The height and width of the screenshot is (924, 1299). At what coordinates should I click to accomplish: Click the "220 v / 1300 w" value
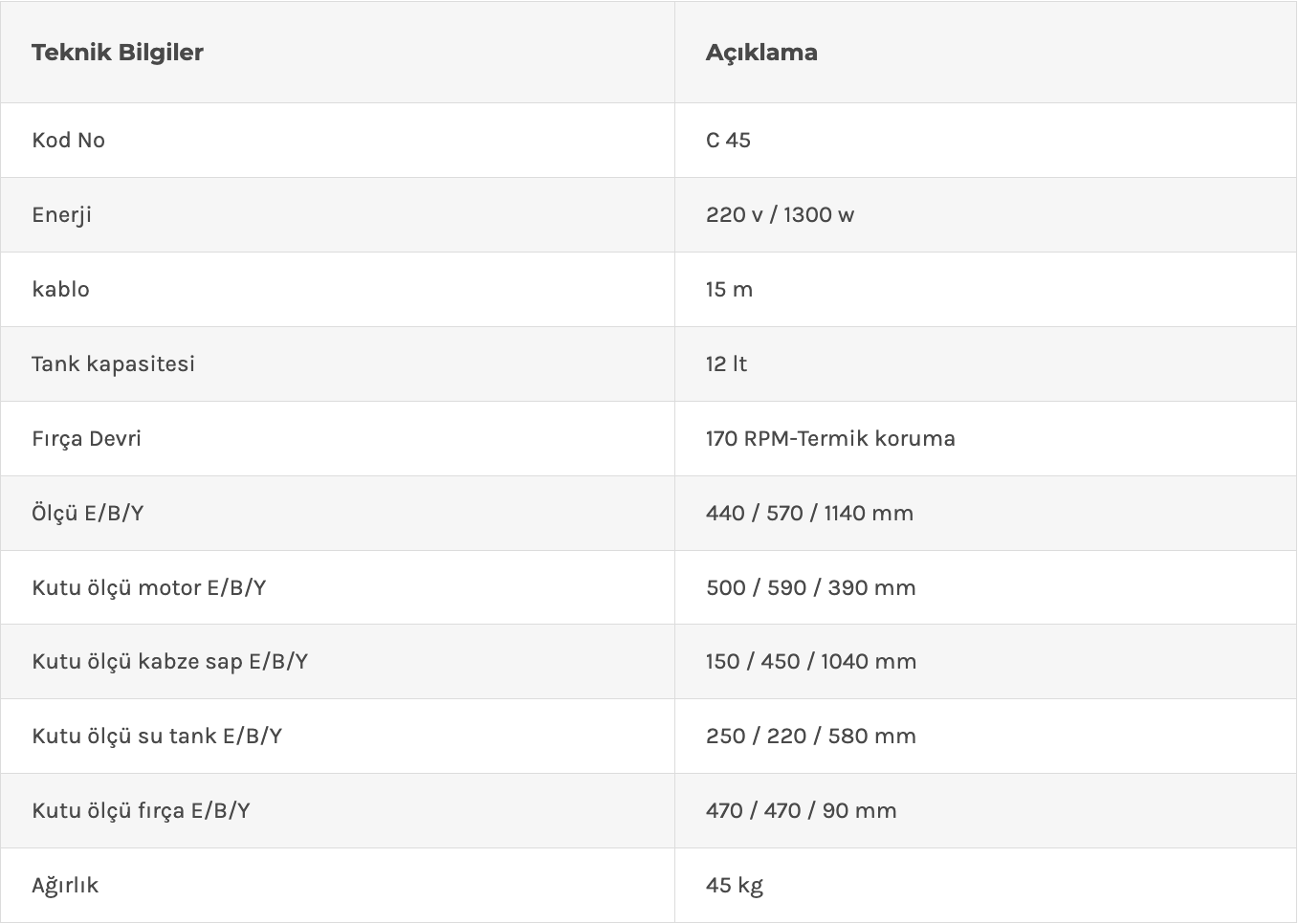(780, 215)
